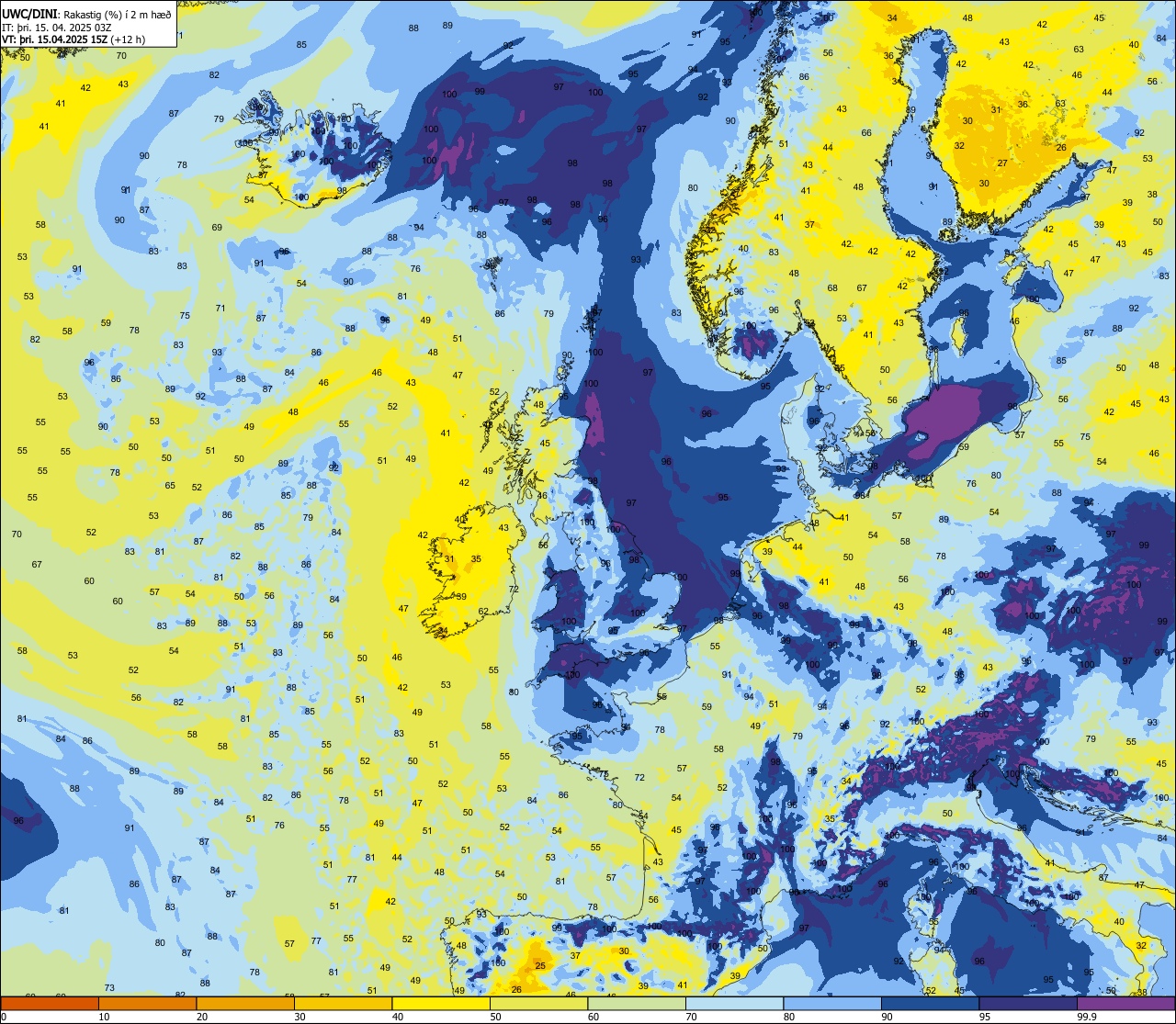Click the legend tick label '10'

click(104, 1017)
